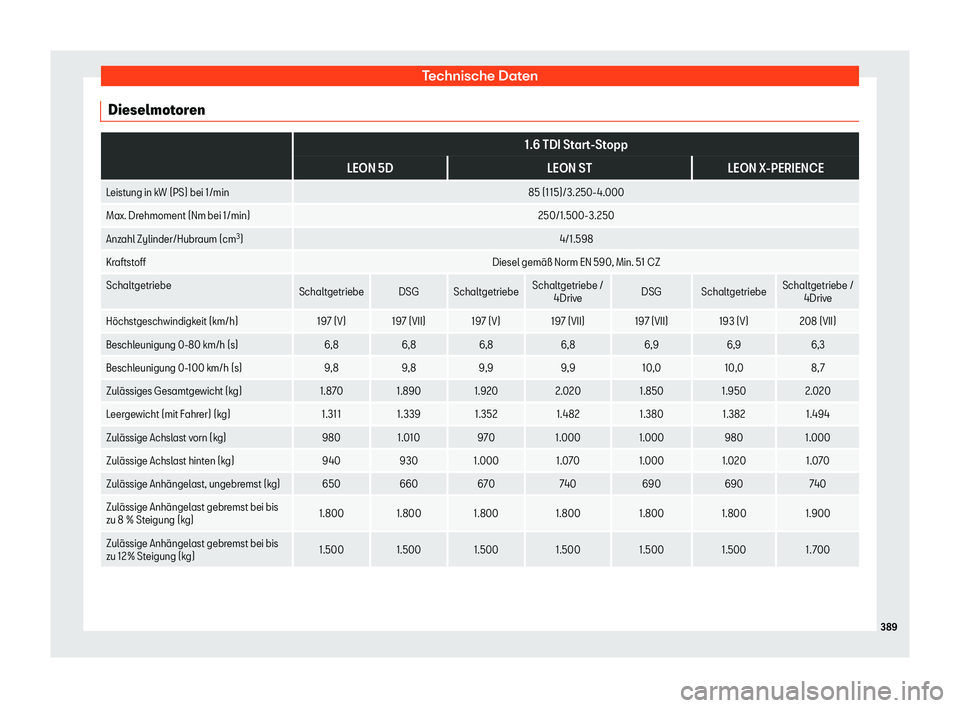
Task: Select the top speed value '193 (V)'
Action: pyautogui.click(x=733, y=321)
